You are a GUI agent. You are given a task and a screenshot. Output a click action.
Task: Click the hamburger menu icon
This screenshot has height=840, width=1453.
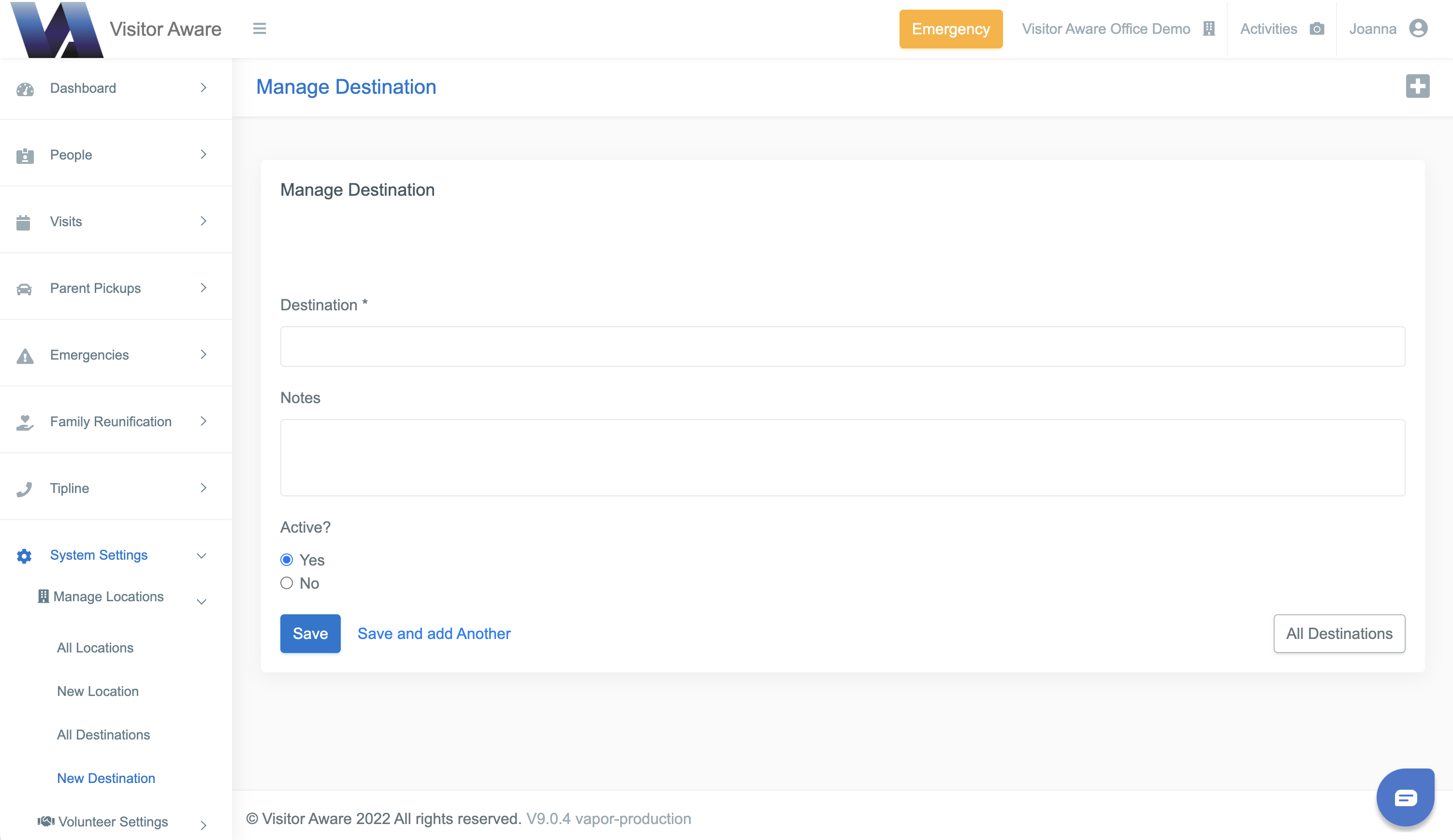coord(260,29)
